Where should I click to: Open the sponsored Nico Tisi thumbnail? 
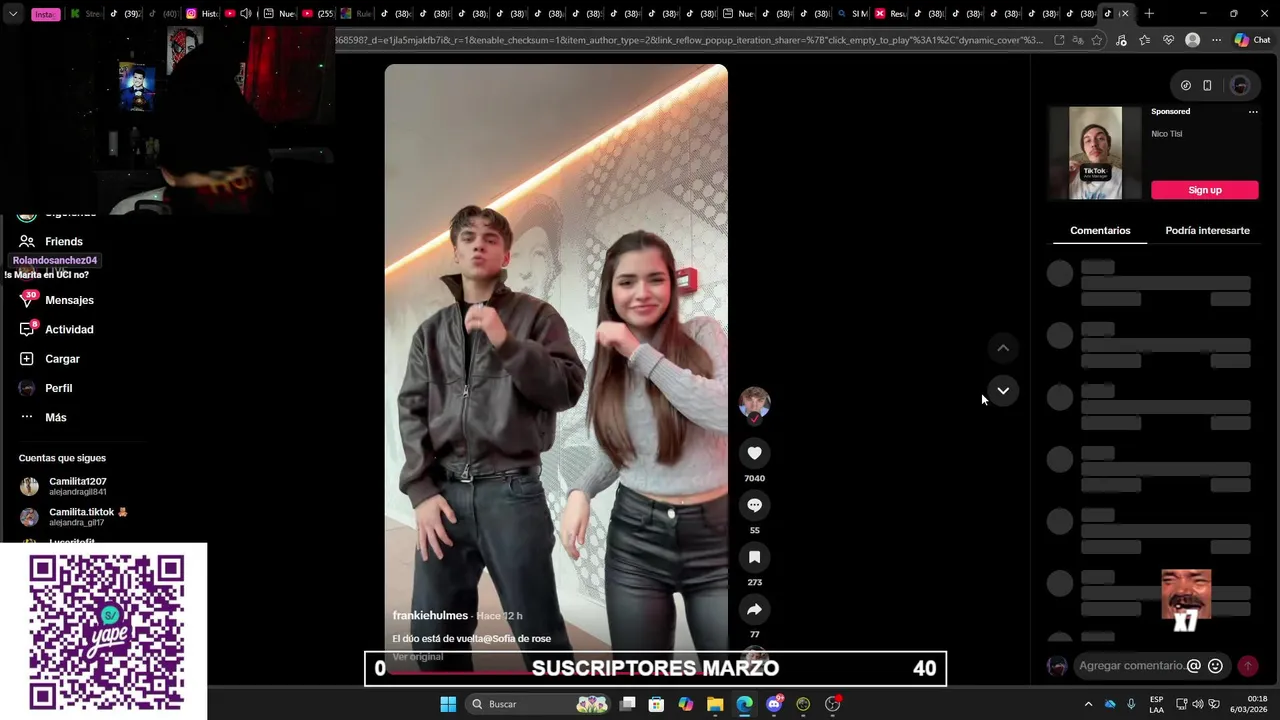point(1095,153)
